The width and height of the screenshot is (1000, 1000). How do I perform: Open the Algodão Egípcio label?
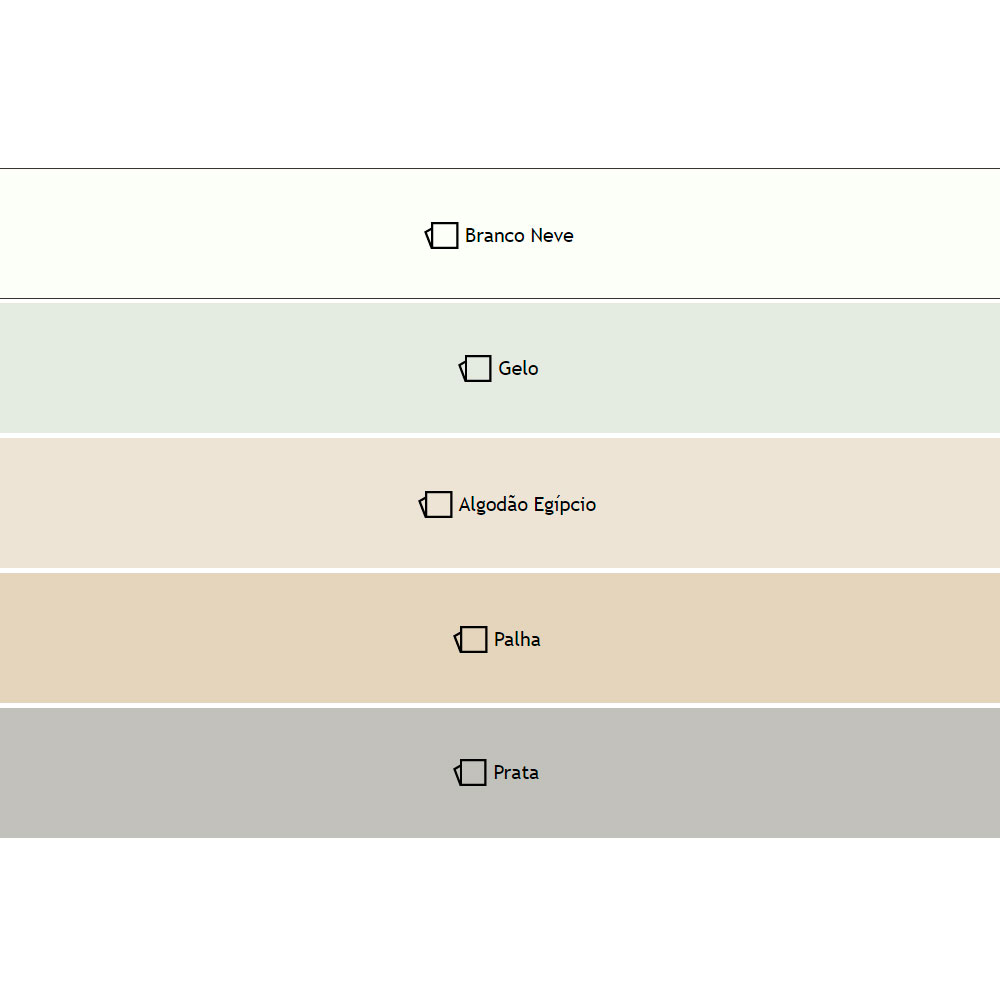(x=527, y=505)
